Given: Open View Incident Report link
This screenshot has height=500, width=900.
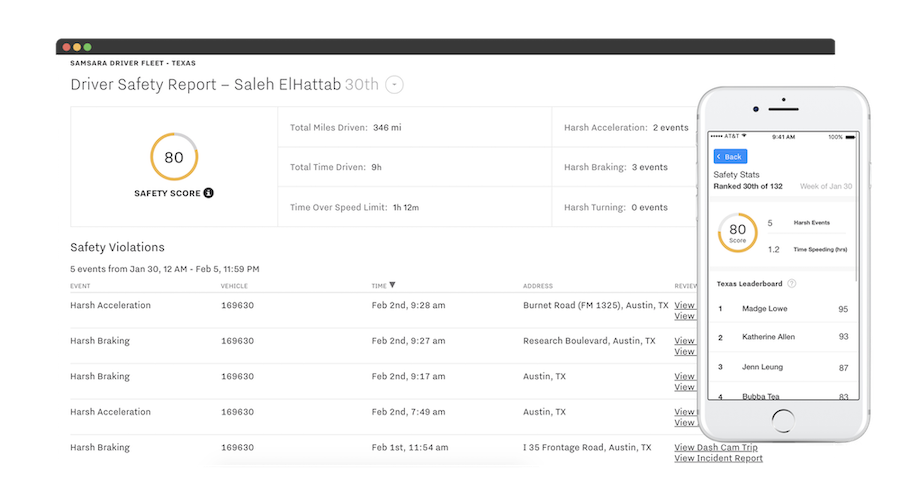Looking at the screenshot, I should (x=719, y=458).
